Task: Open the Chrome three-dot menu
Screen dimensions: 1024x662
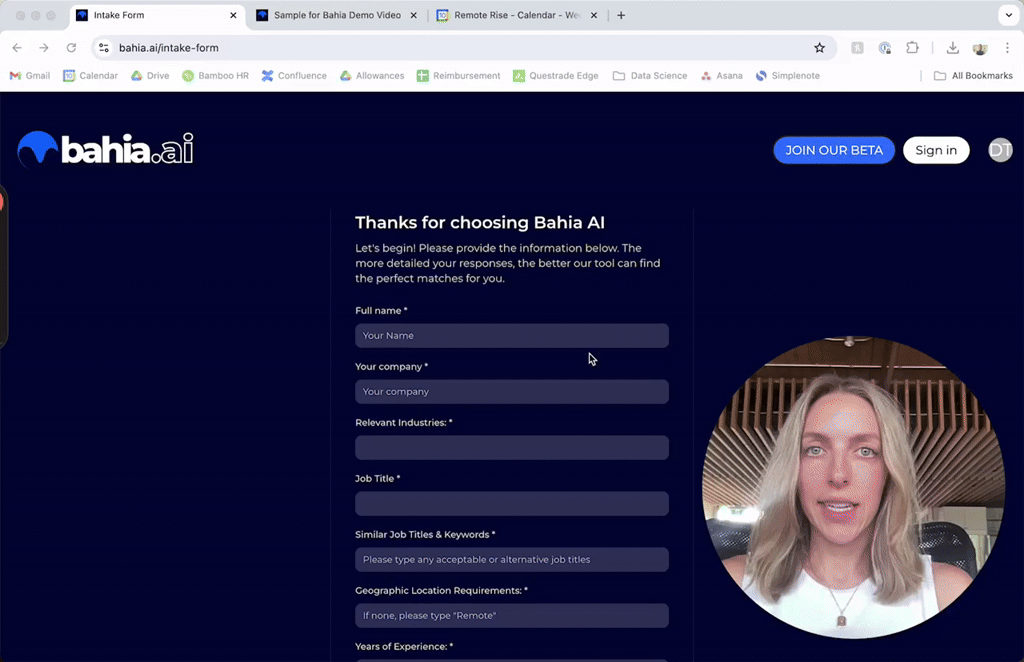Action: click(x=1007, y=48)
